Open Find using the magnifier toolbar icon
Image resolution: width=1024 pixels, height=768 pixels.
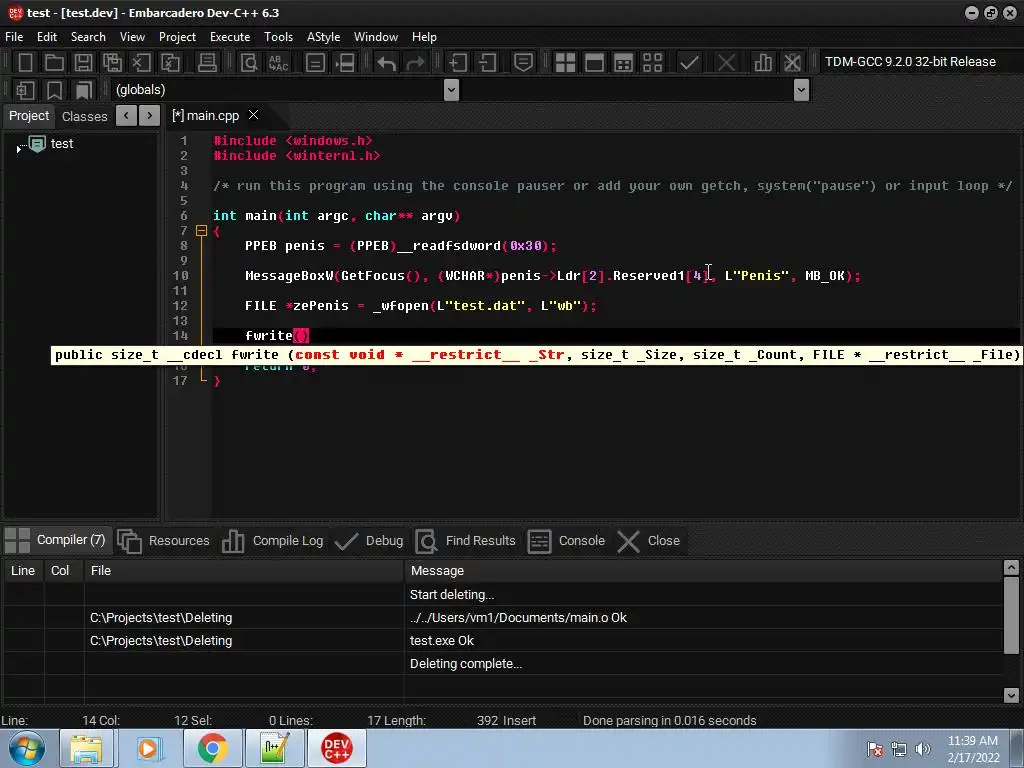249,63
